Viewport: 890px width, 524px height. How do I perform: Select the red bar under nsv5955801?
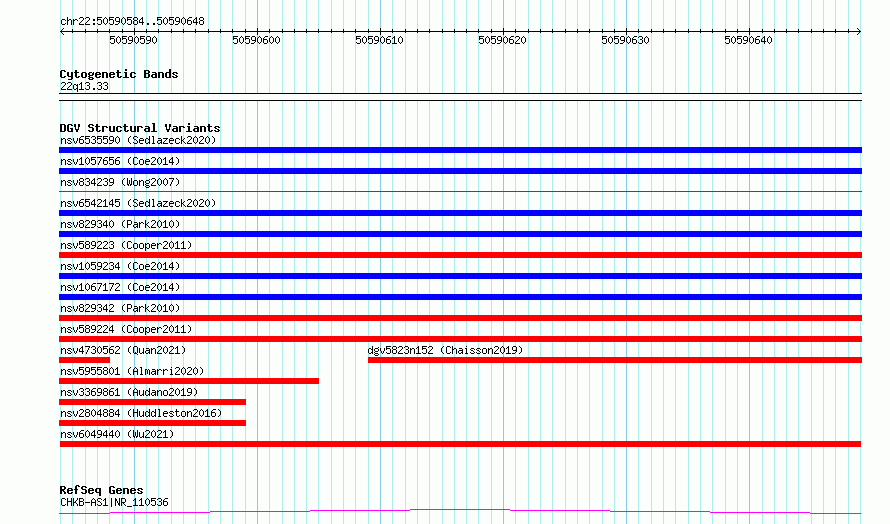tap(189, 381)
